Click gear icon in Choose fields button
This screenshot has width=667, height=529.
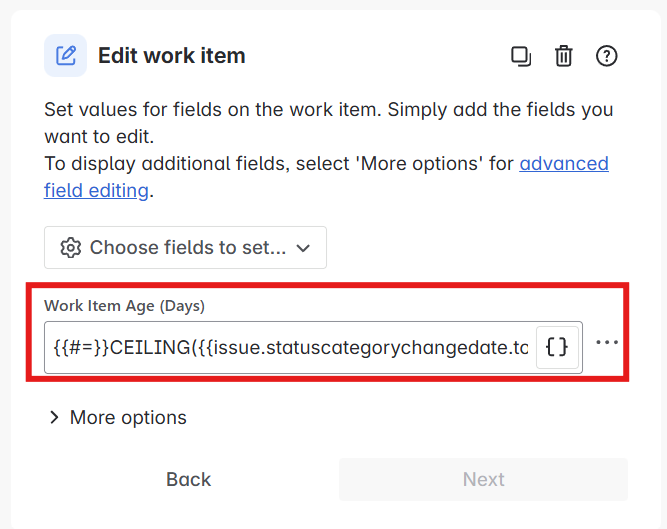(x=71, y=247)
